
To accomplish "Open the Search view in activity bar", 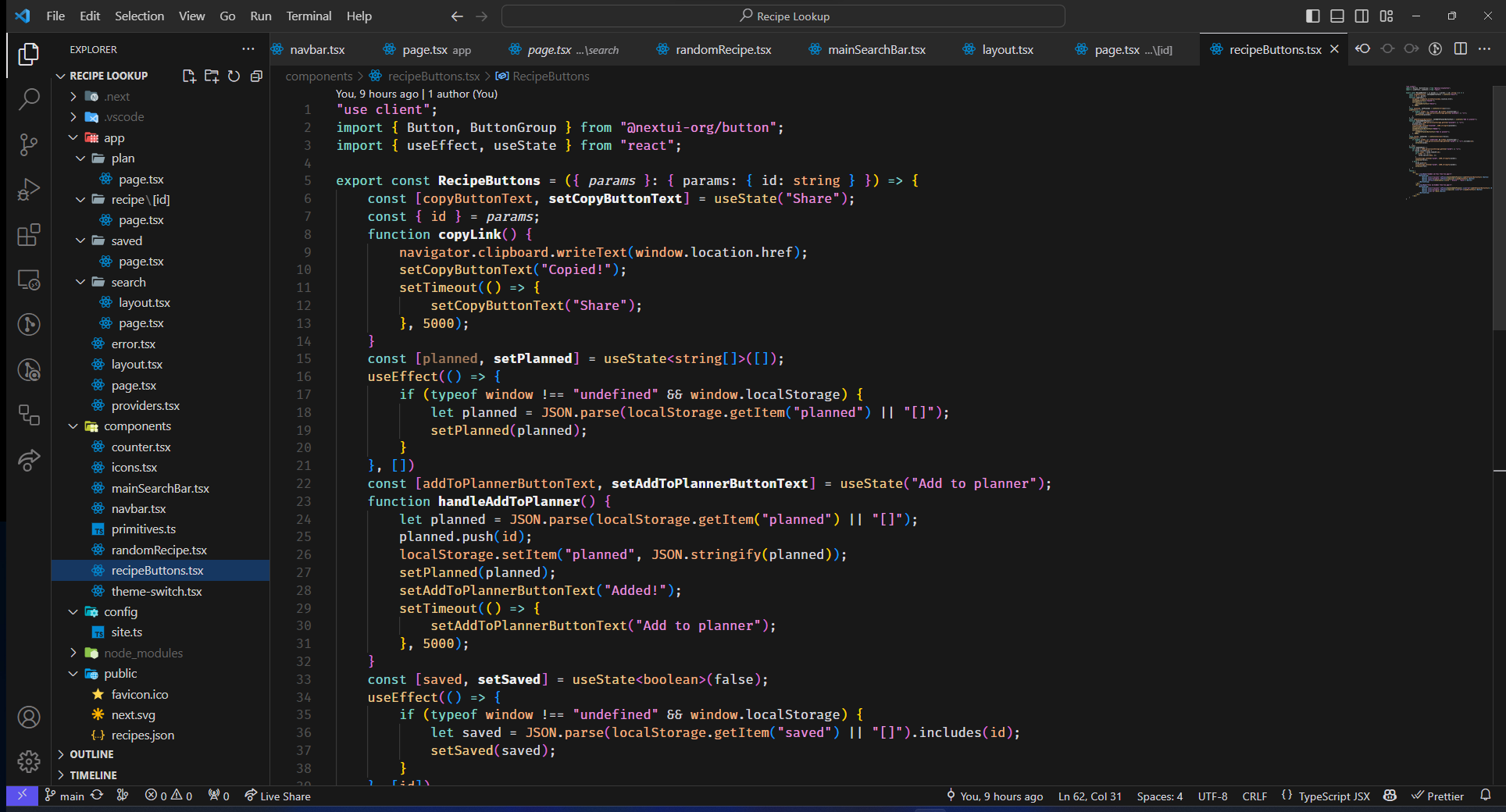I will point(29,99).
